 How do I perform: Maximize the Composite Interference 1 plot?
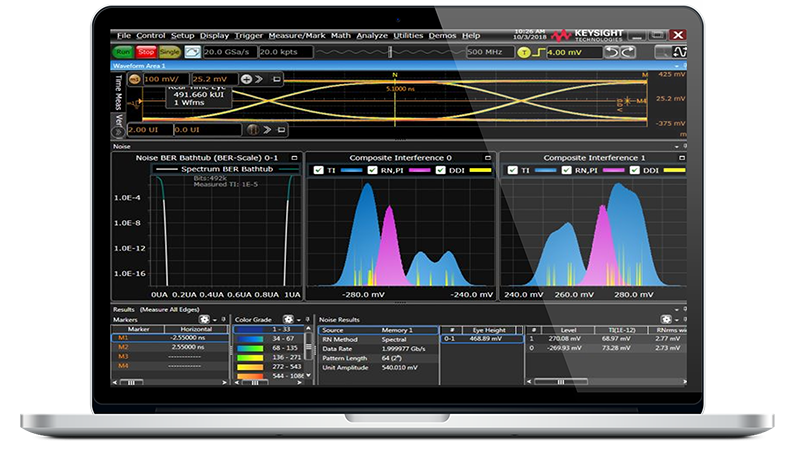click(x=682, y=158)
